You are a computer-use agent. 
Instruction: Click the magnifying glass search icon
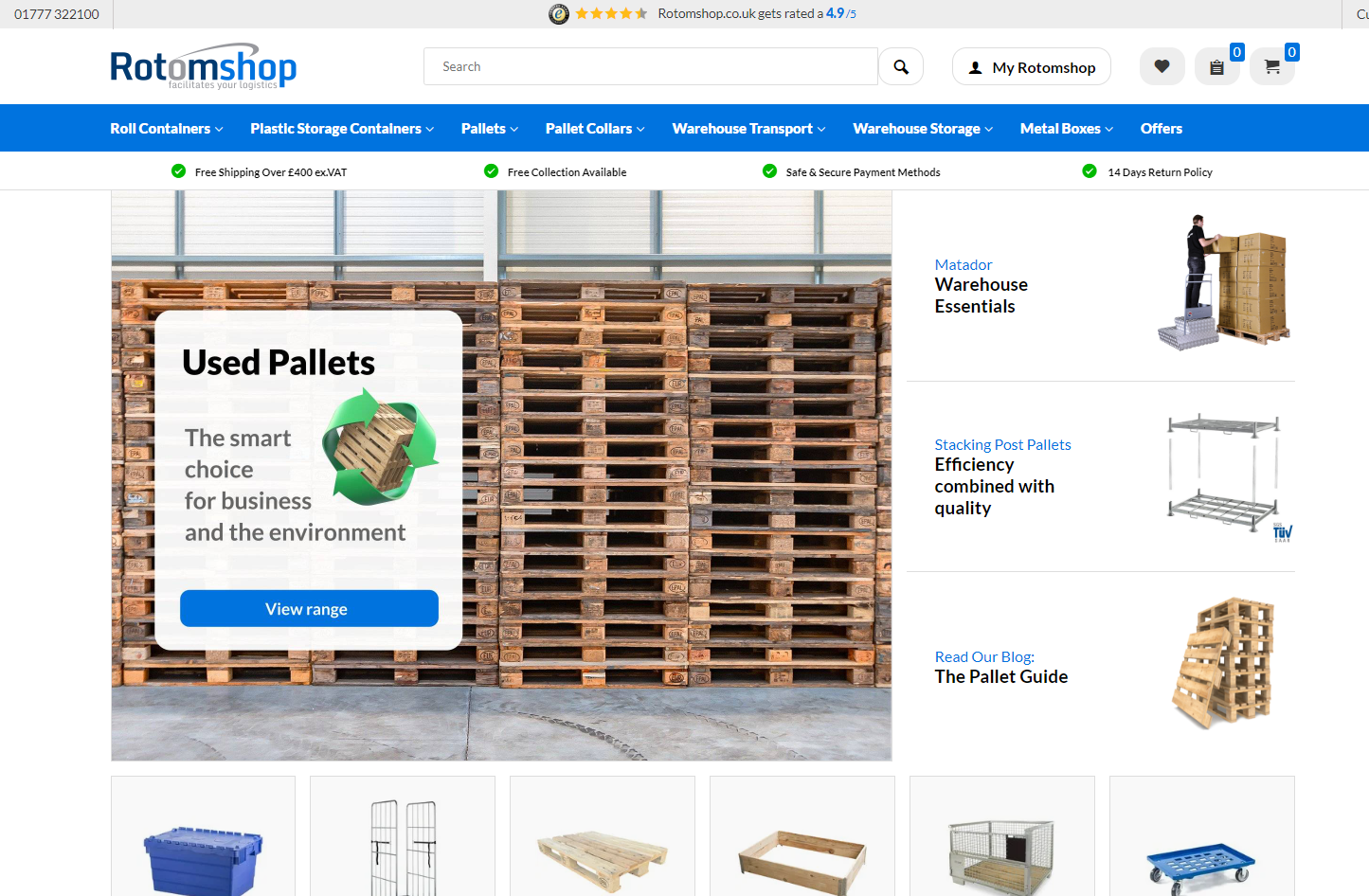(901, 67)
